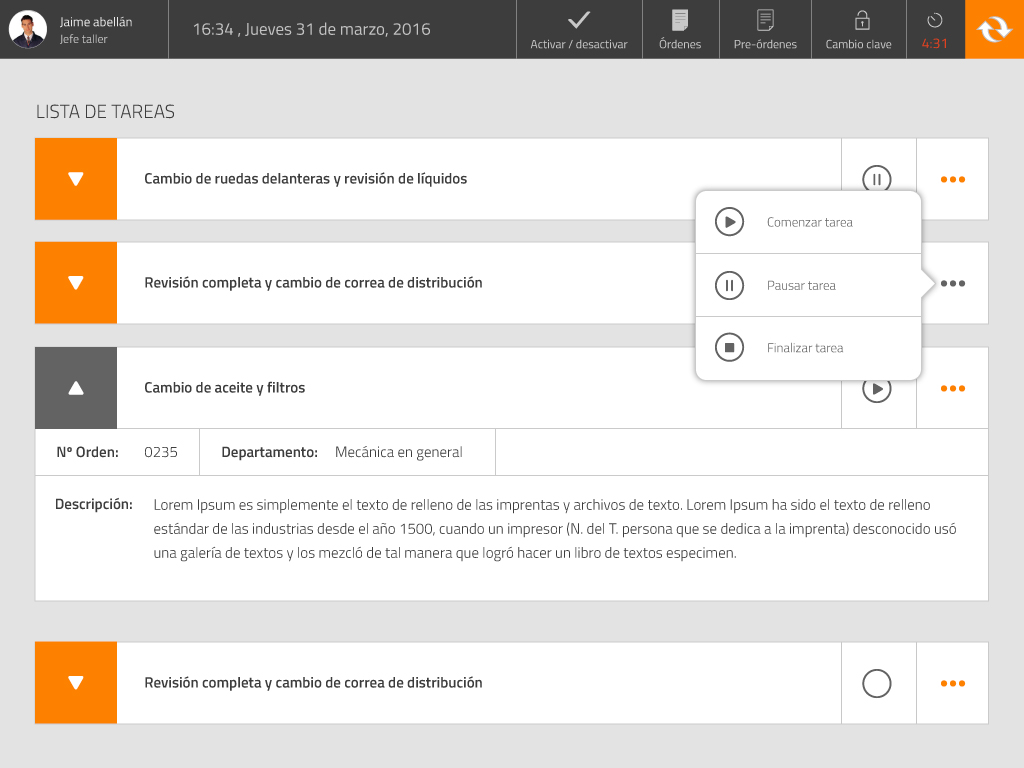Screen dimensions: 1024x768
Task: Open the Órdenes section
Action: coord(680,29)
